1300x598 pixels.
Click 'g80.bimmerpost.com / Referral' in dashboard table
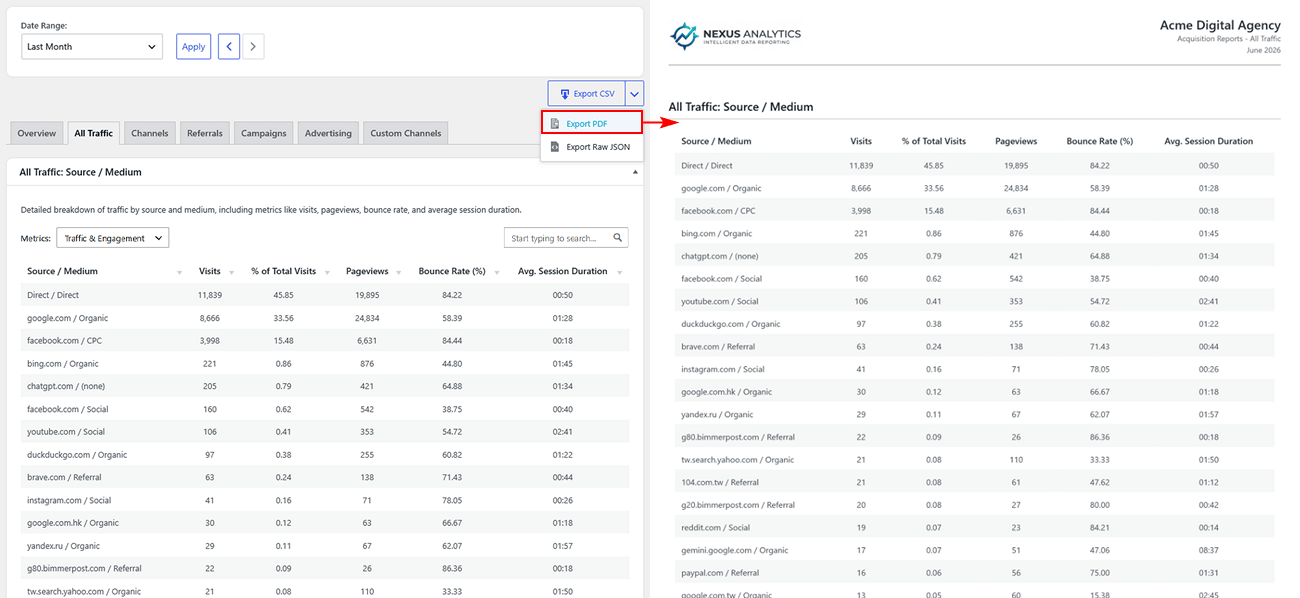[x=84, y=568]
